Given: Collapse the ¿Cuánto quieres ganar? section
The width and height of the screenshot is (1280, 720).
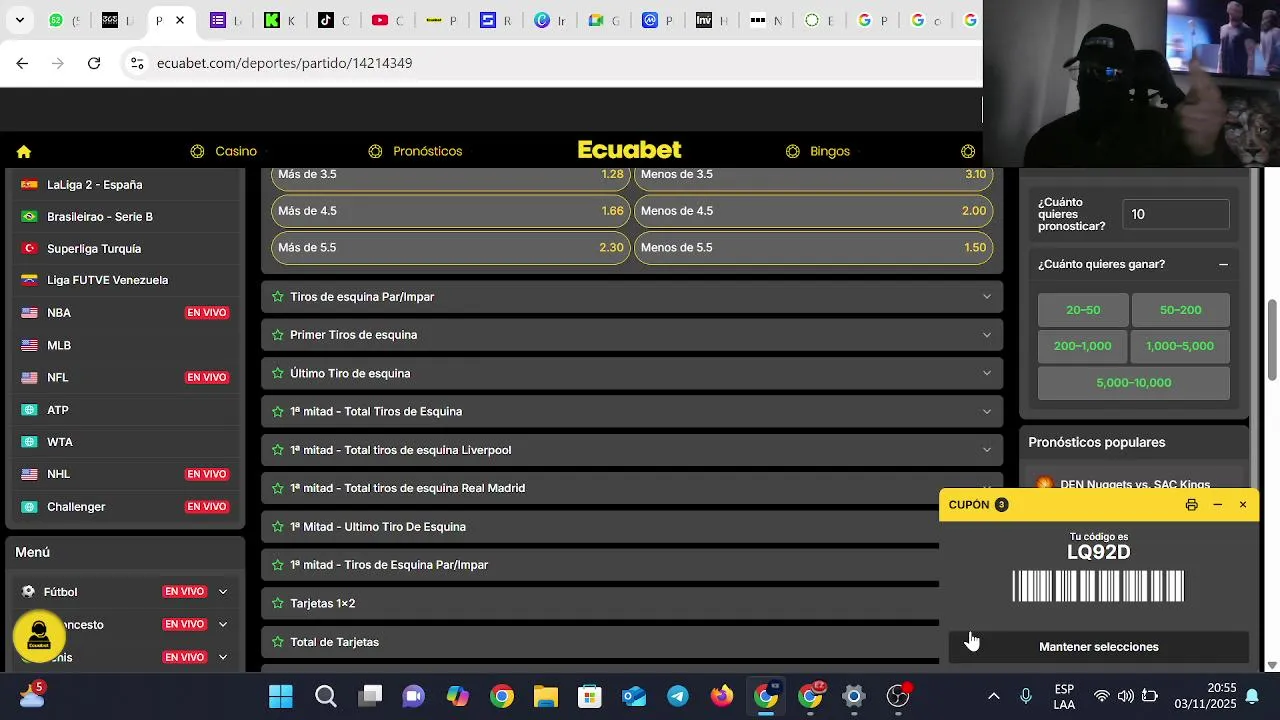Looking at the screenshot, I should [x=1223, y=264].
